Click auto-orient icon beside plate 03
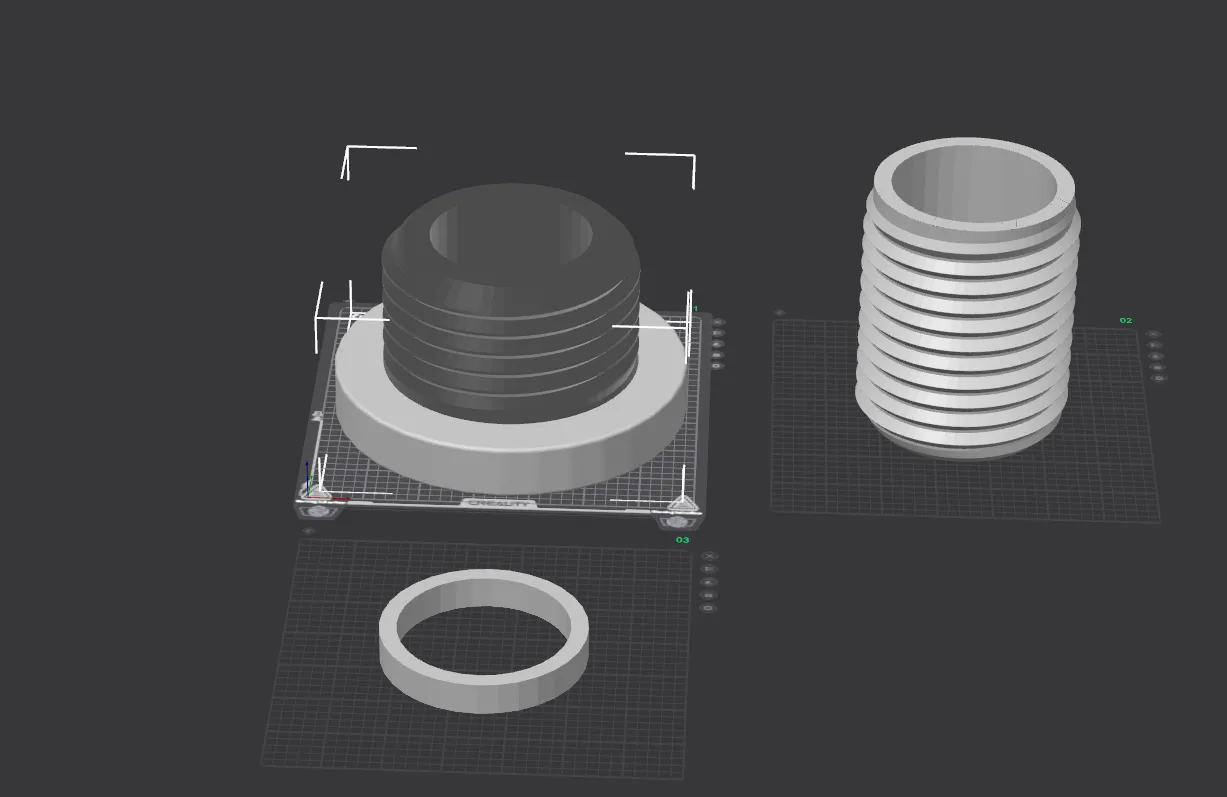The image size is (1227, 797). click(x=710, y=569)
